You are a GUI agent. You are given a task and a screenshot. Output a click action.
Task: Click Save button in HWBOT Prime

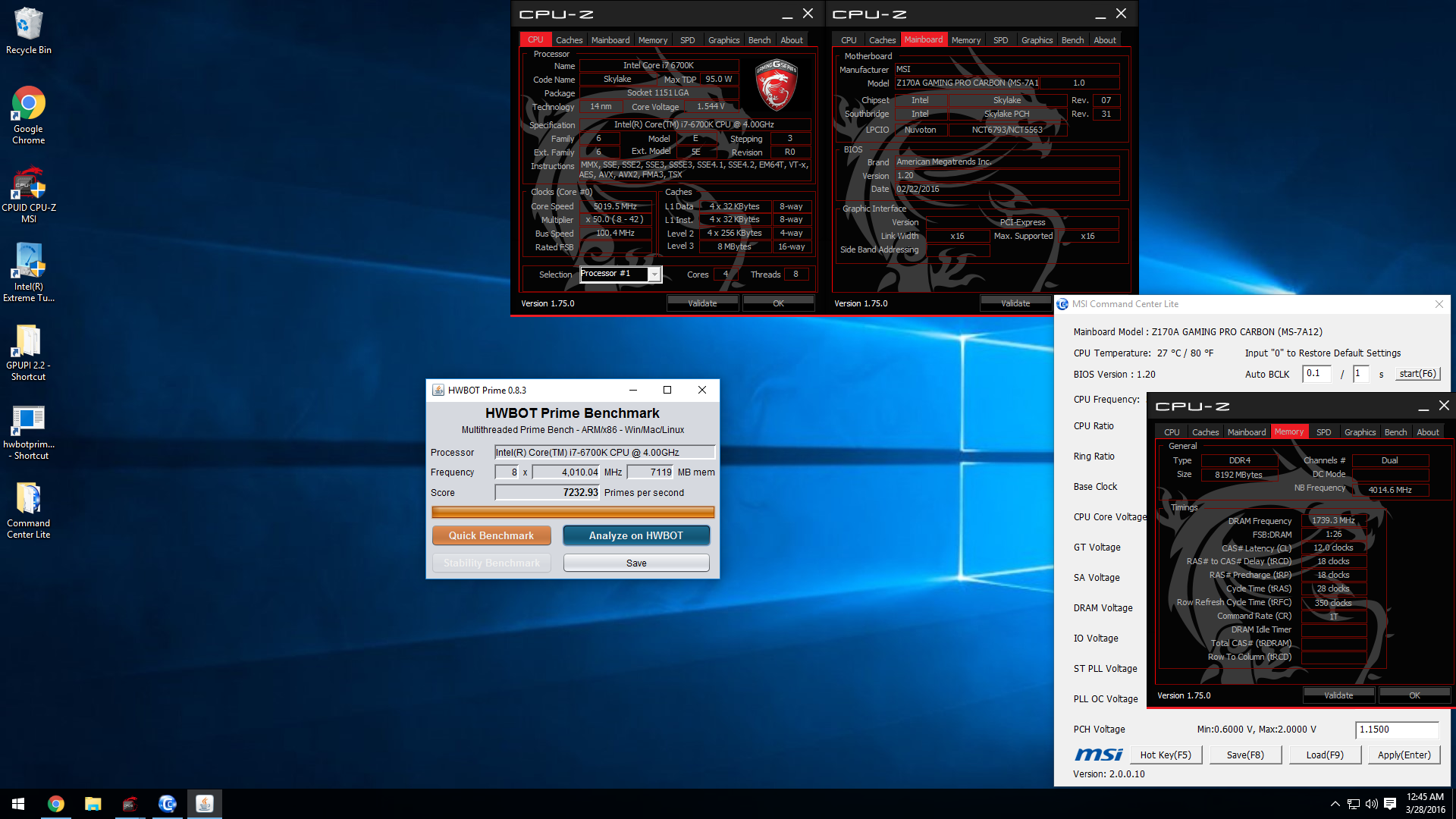[636, 563]
